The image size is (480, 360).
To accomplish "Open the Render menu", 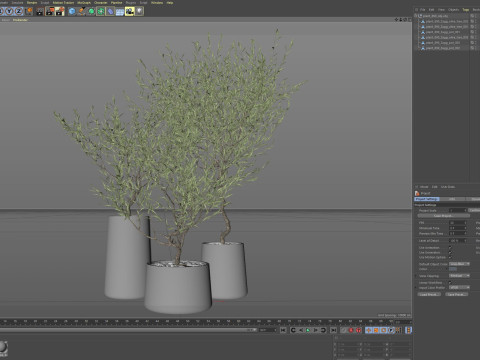I will coord(32,2).
